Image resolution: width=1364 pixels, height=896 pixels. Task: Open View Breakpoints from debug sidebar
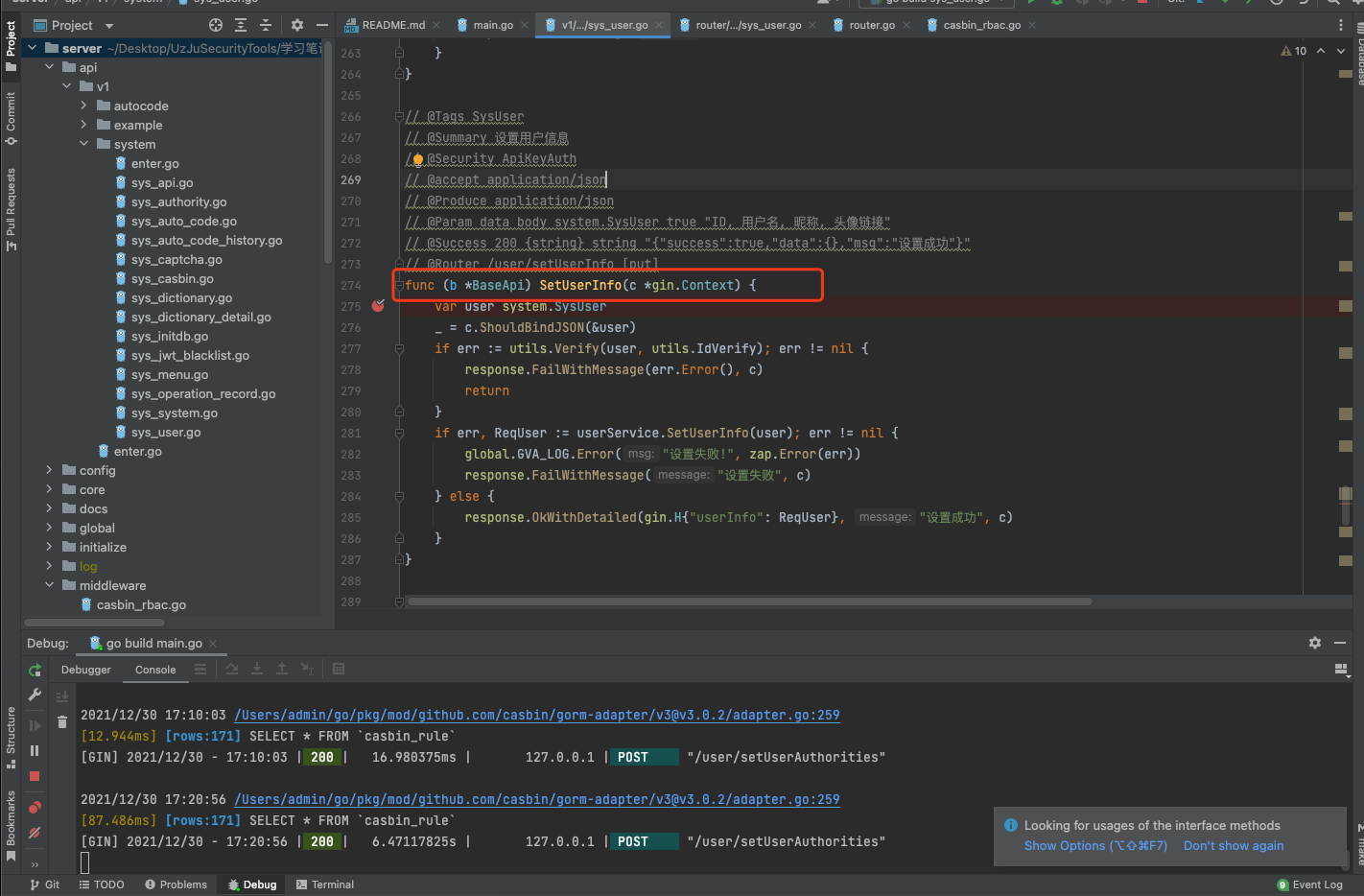pos(35,807)
